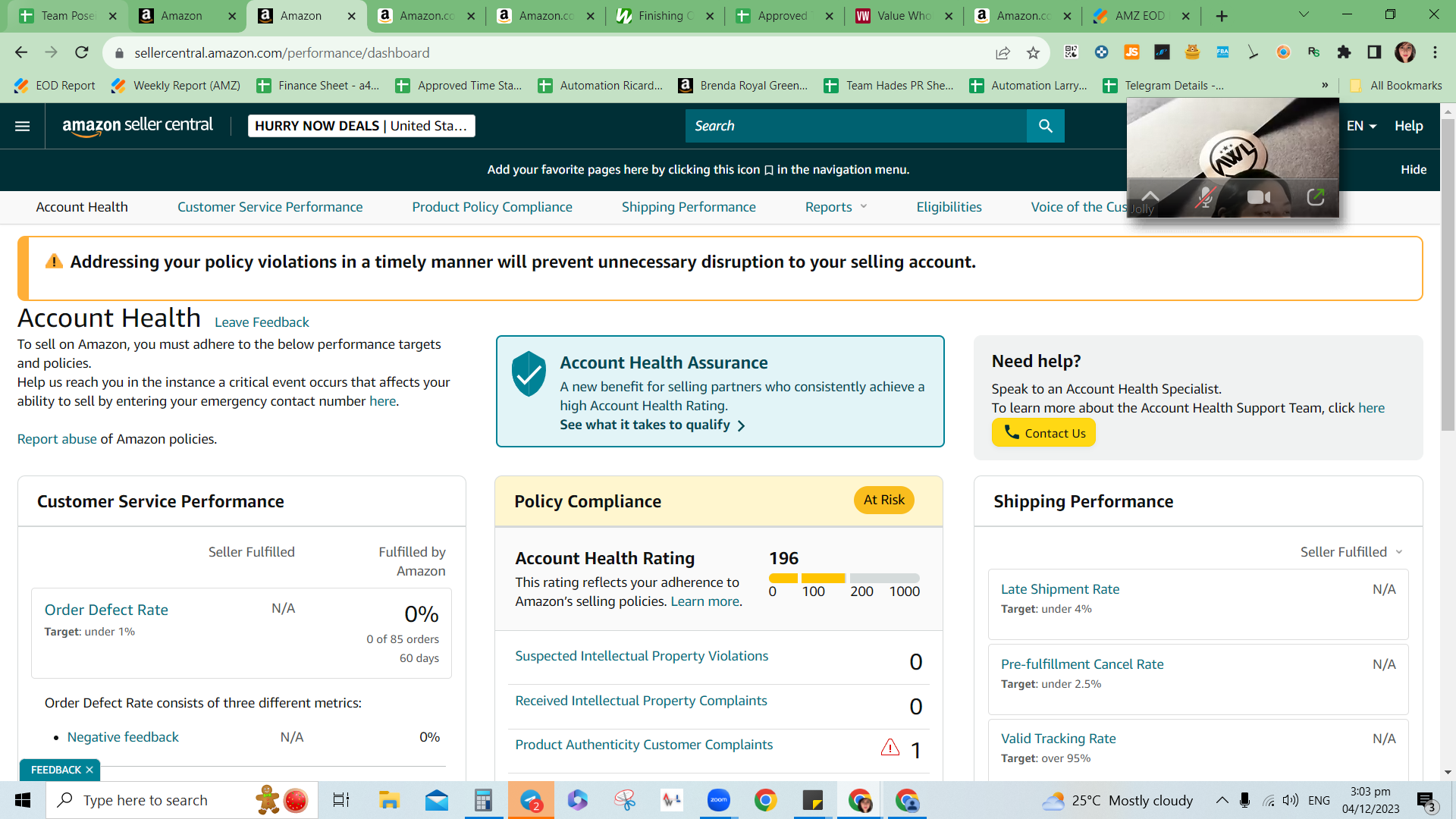Screen dimensions: 1456x819
Task: Open the tab search dropdown arrow
Action: click(1304, 15)
